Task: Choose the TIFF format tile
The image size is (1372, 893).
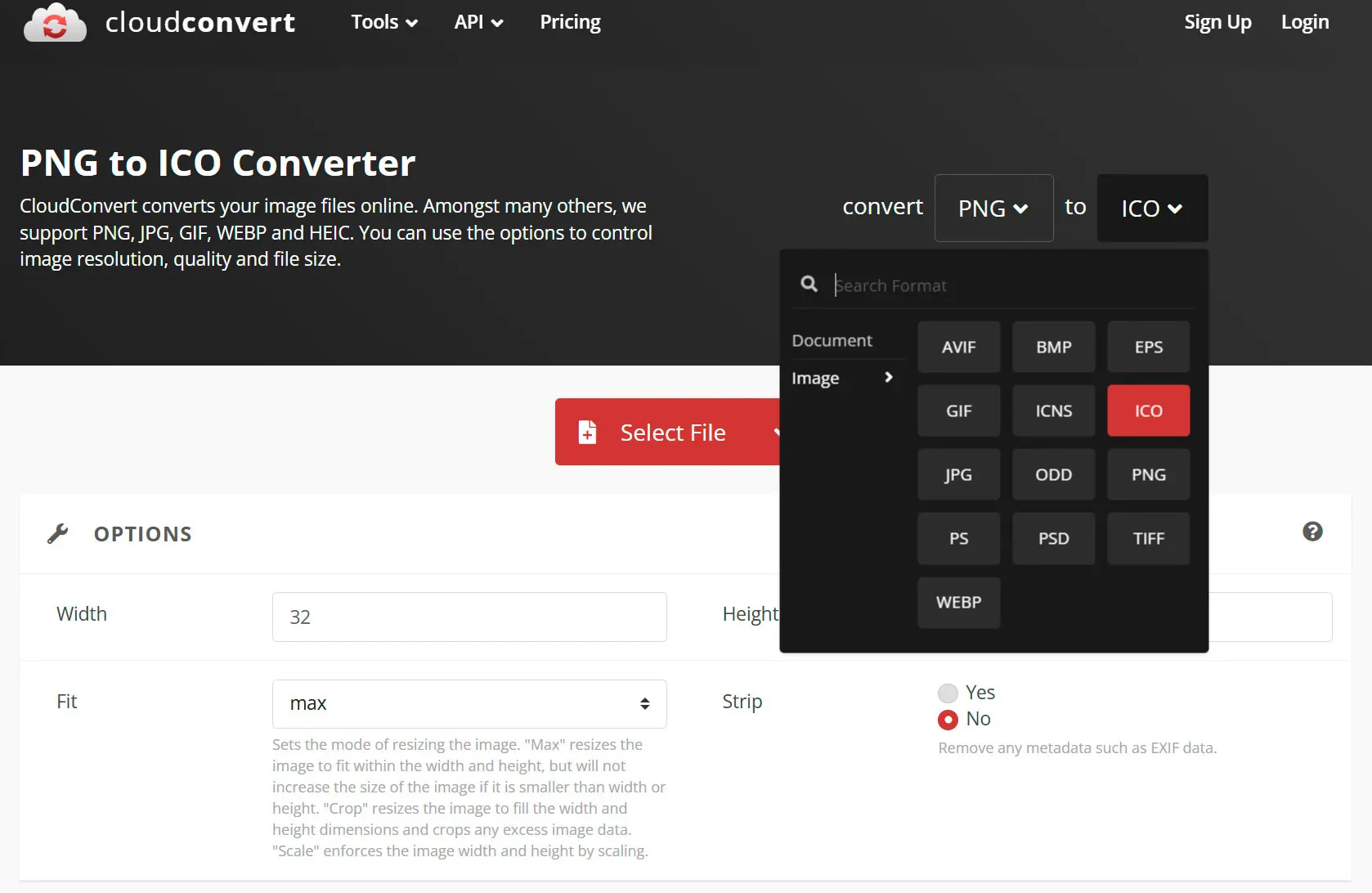Action: pyautogui.click(x=1148, y=538)
